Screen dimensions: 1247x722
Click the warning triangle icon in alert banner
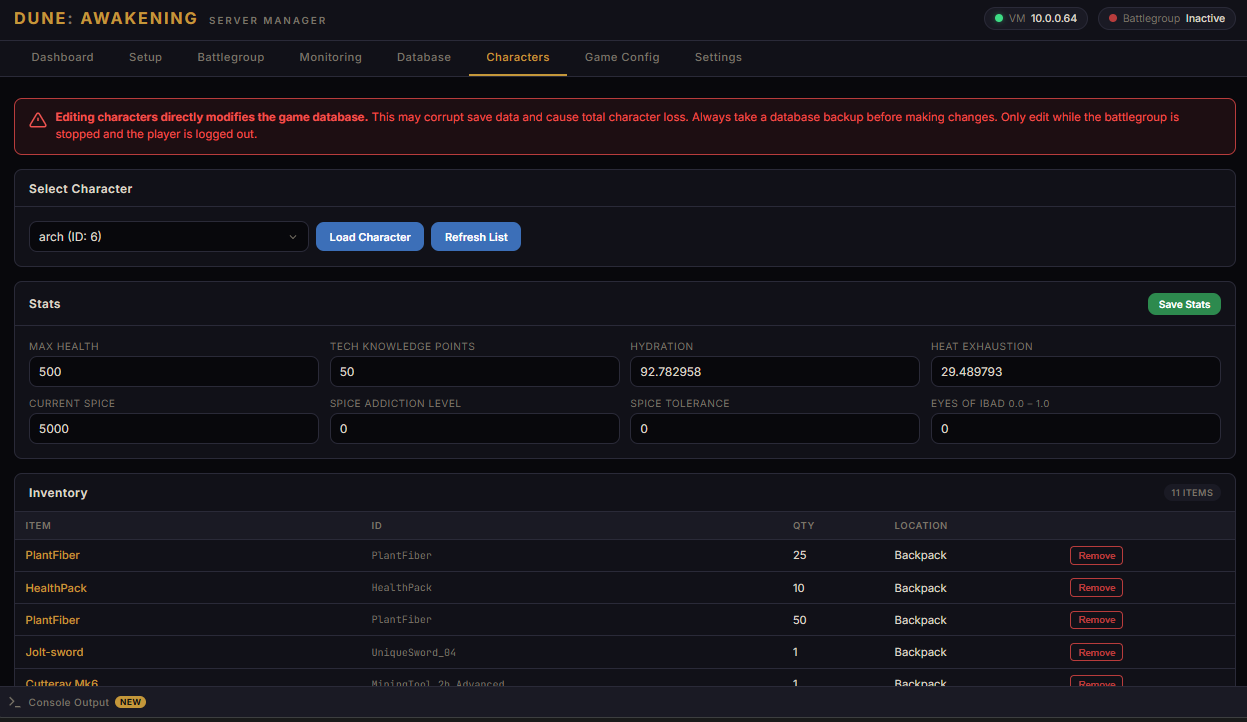(38, 120)
